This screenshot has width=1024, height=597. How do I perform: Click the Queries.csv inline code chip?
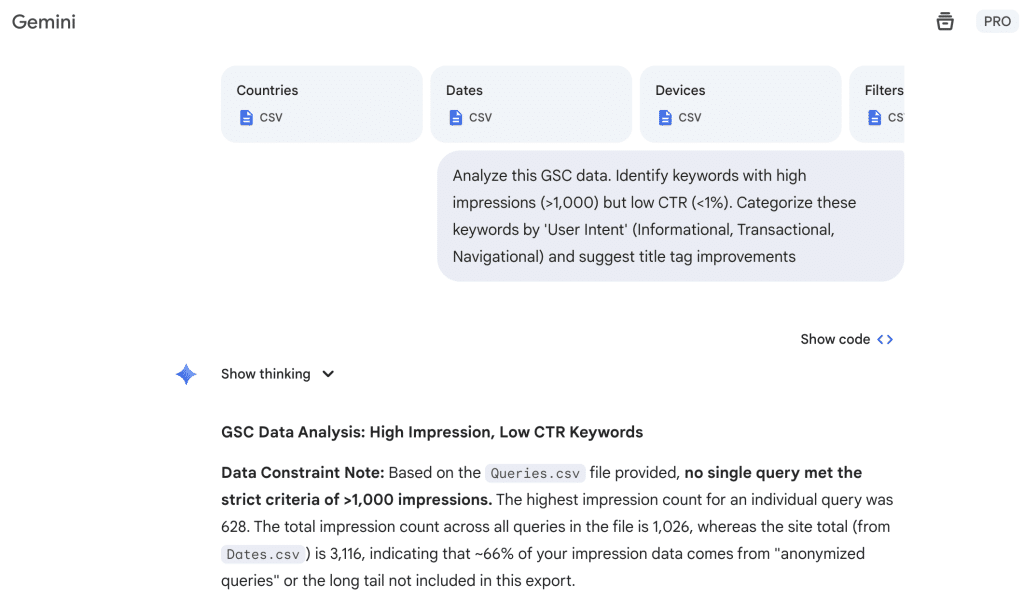point(535,473)
